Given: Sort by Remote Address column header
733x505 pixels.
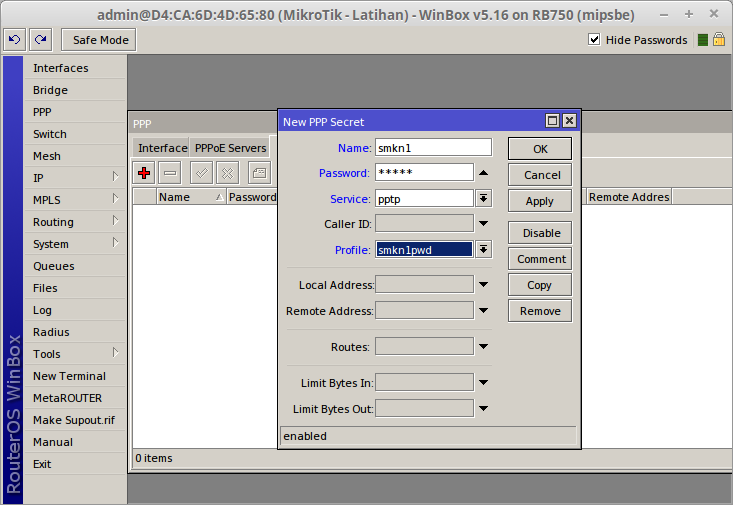Looking at the screenshot, I should point(629,197).
